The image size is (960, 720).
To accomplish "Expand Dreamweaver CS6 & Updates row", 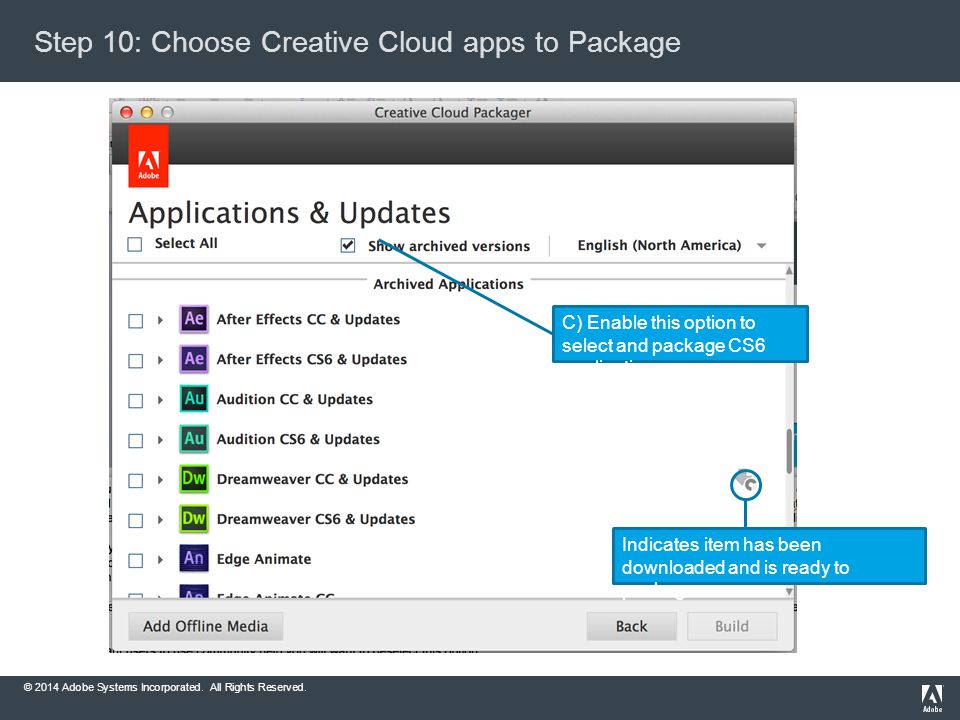I will click(160, 519).
